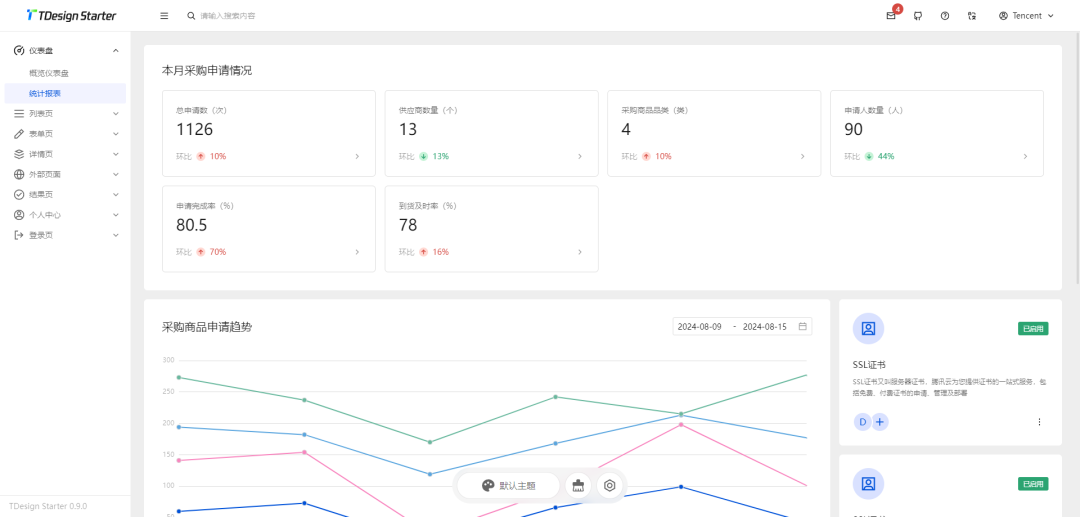Click the three-dot menu on SSL证书 card
This screenshot has height=517, width=1080.
1039,422
